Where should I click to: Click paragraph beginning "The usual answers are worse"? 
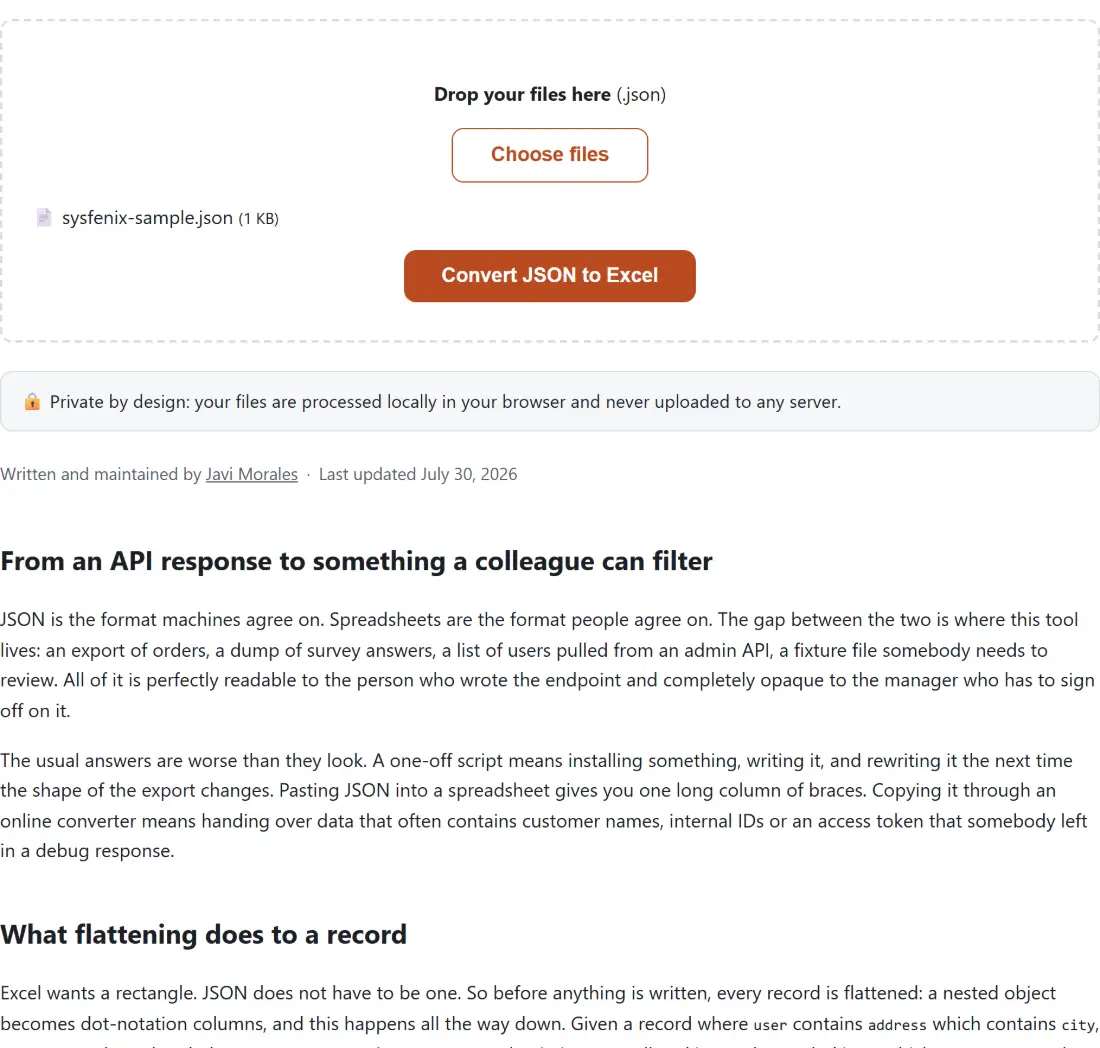(544, 805)
